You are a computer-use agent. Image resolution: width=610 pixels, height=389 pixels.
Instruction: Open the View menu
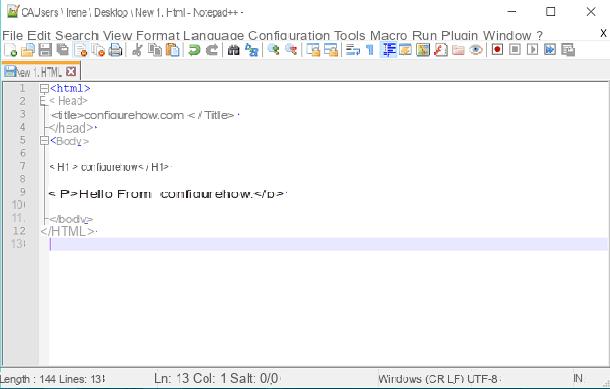pos(117,35)
